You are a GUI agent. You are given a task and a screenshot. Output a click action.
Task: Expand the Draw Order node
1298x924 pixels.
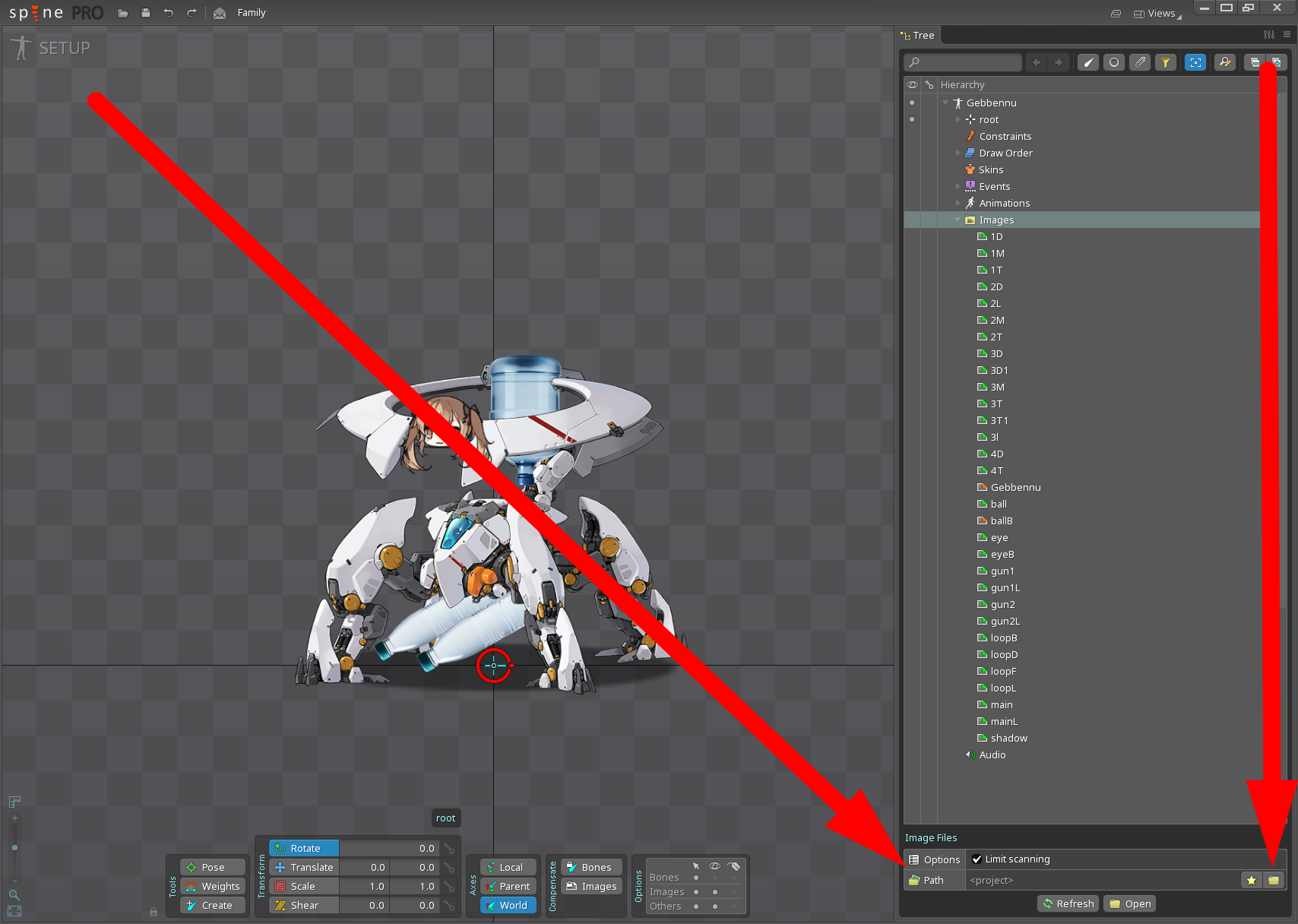point(958,153)
